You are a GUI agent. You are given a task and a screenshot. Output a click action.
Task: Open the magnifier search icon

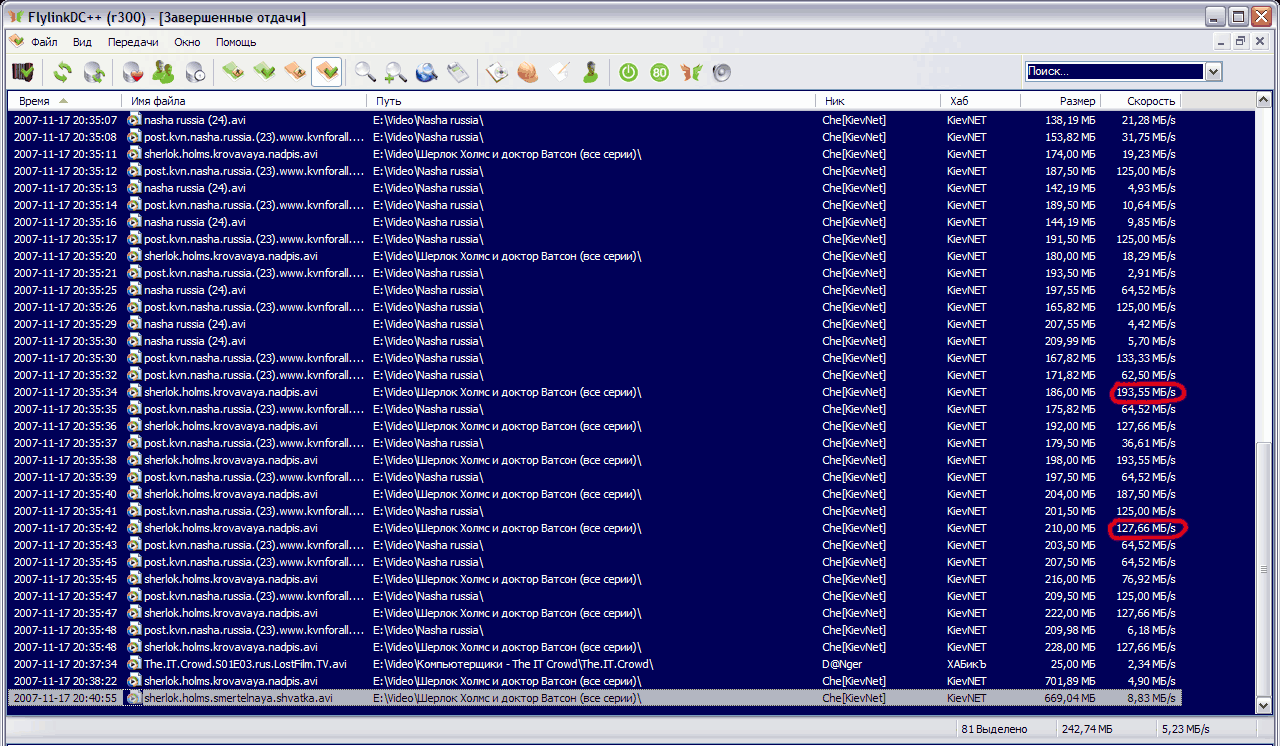click(x=365, y=72)
